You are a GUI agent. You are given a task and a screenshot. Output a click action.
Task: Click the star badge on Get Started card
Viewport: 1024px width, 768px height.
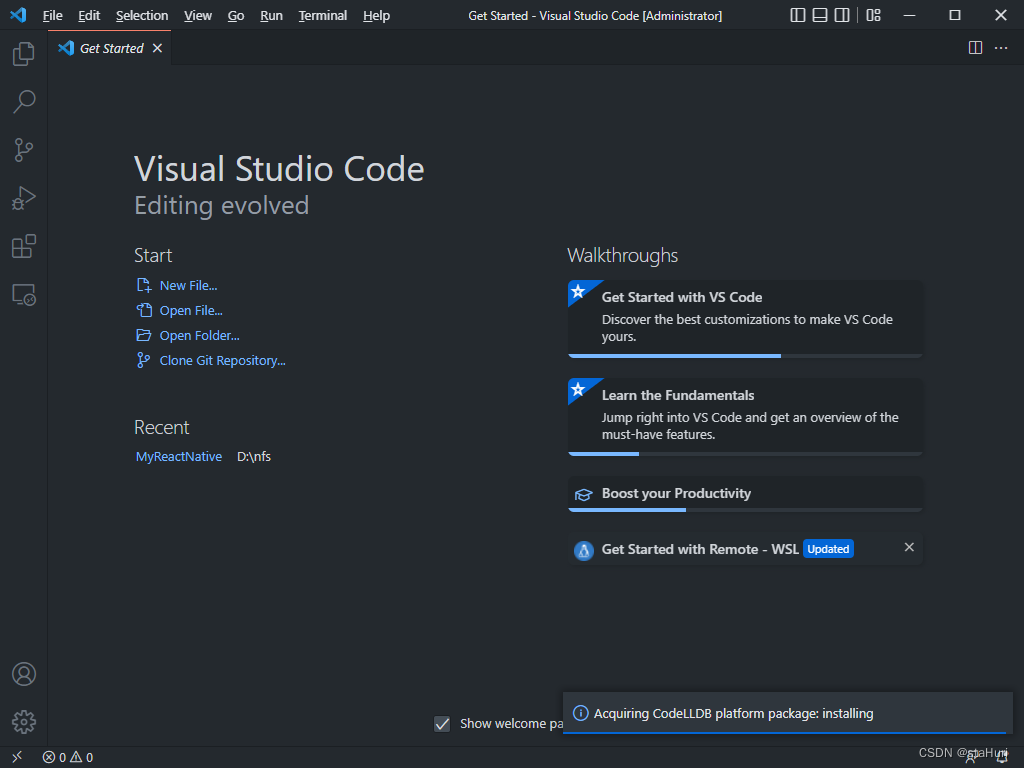click(x=578, y=291)
